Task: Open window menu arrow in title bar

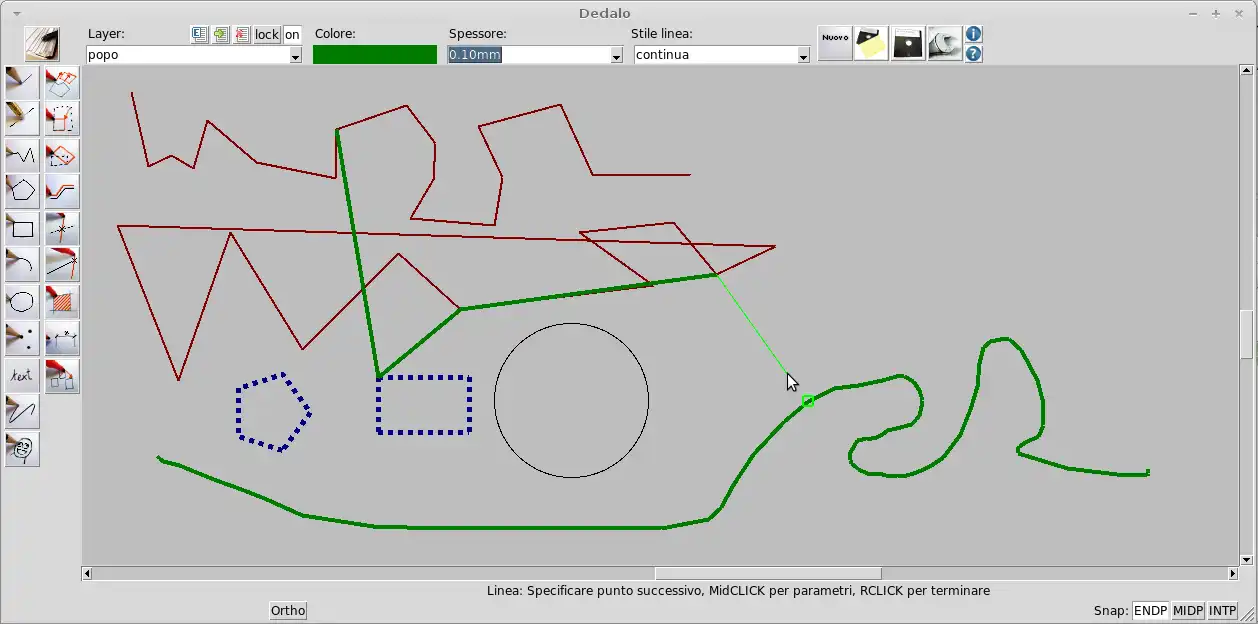Action: pos(17,13)
